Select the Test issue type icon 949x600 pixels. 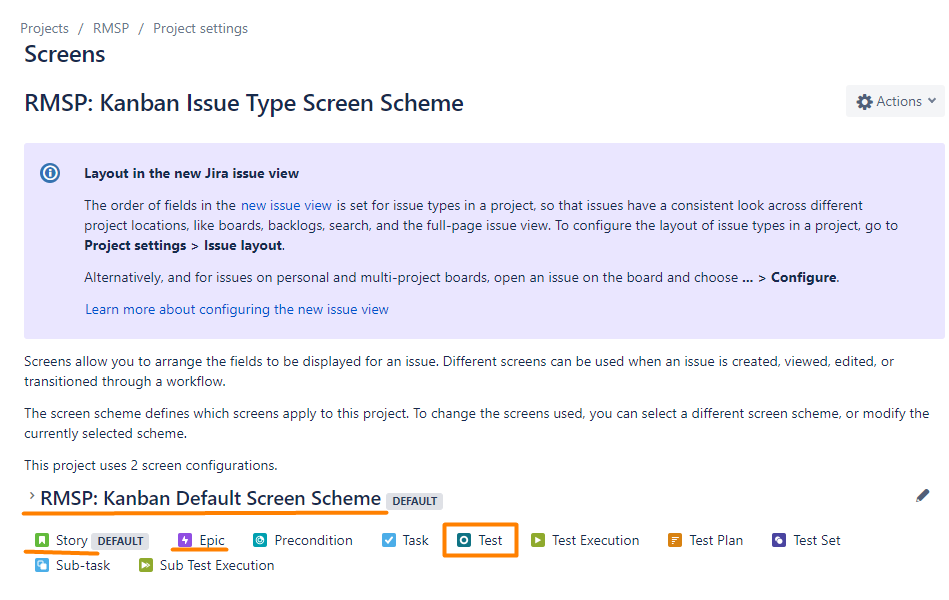(466, 540)
